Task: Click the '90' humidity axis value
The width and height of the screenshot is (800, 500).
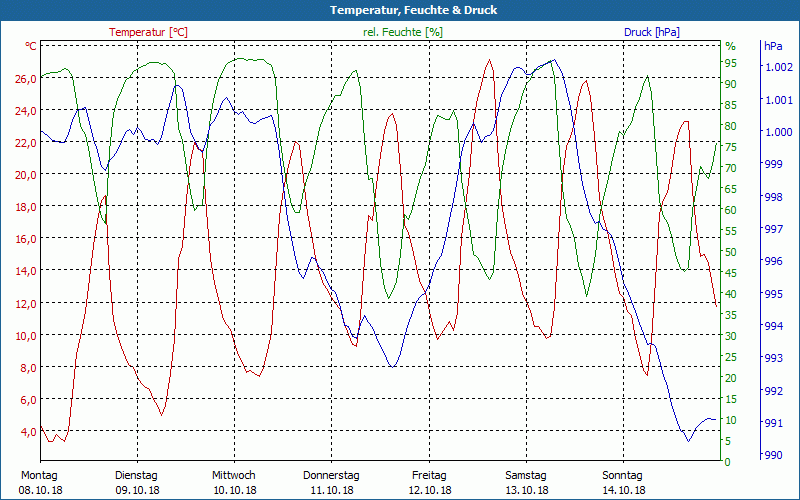Action: pos(731,84)
